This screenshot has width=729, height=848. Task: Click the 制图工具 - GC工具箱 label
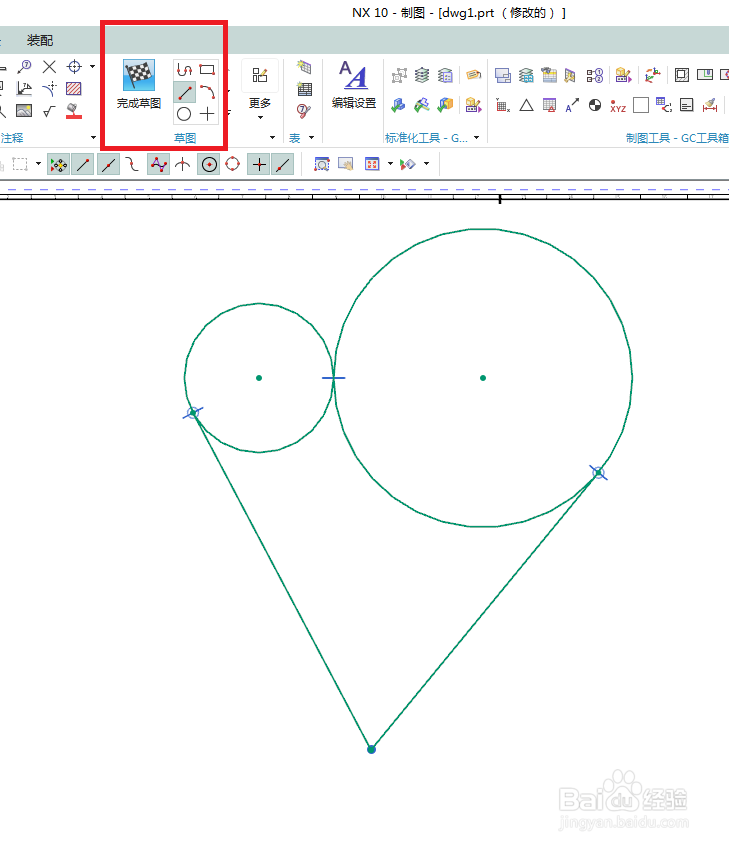[677, 138]
